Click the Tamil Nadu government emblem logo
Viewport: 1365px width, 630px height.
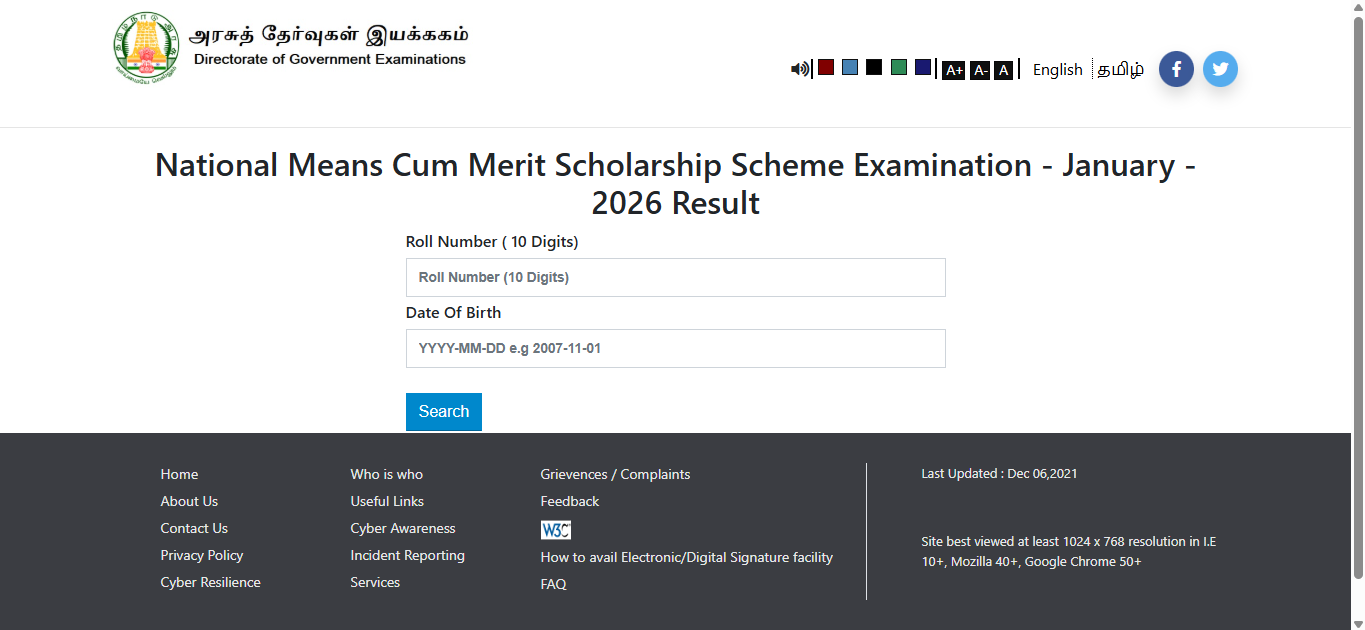pos(146,46)
